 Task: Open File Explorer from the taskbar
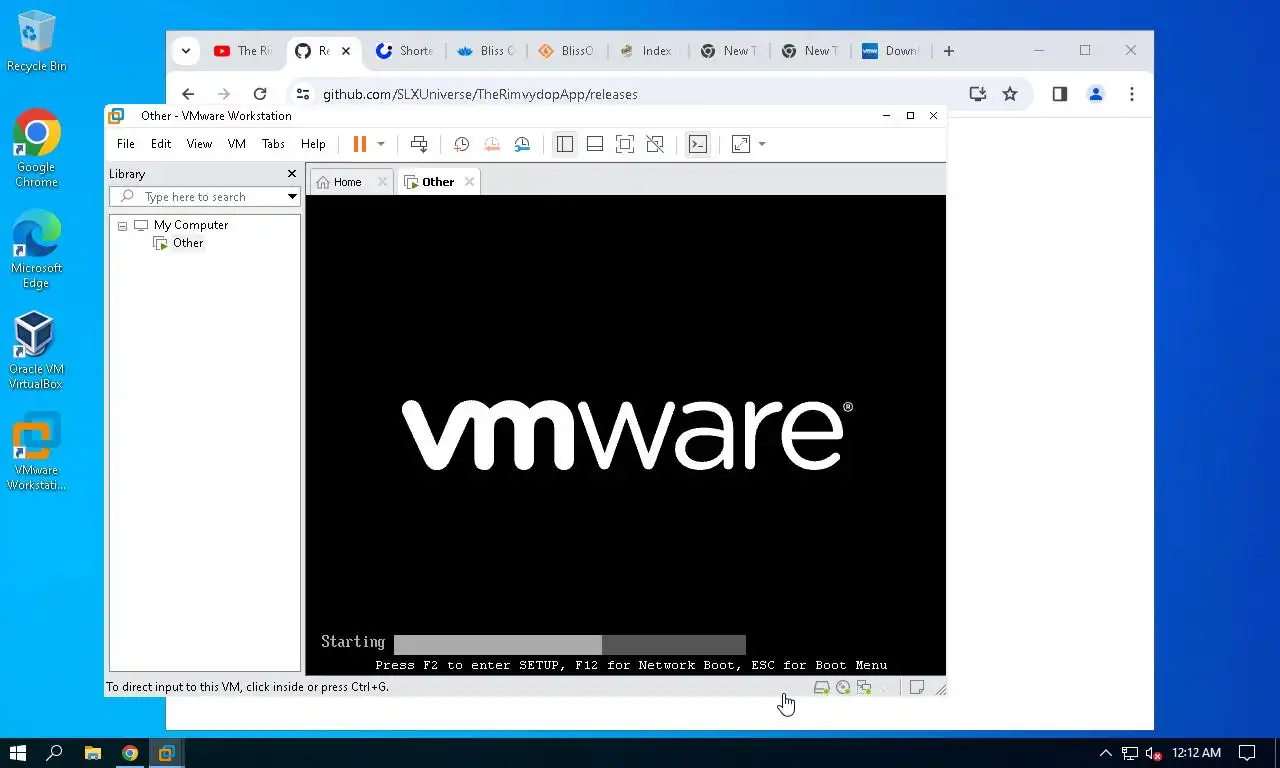92,753
